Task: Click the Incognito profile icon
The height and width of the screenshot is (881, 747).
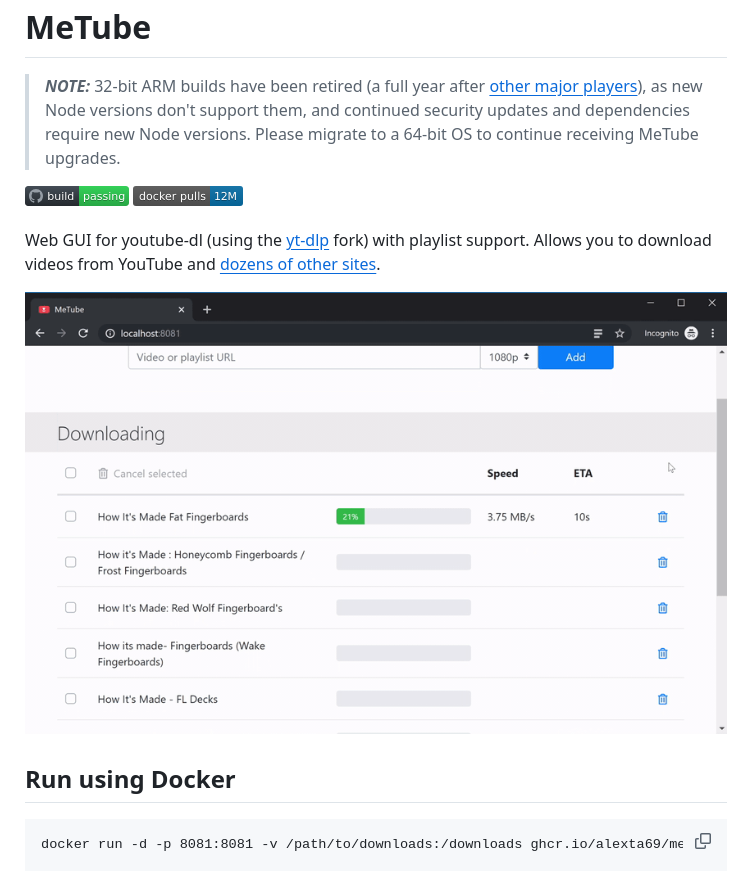Action: [691, 333]
